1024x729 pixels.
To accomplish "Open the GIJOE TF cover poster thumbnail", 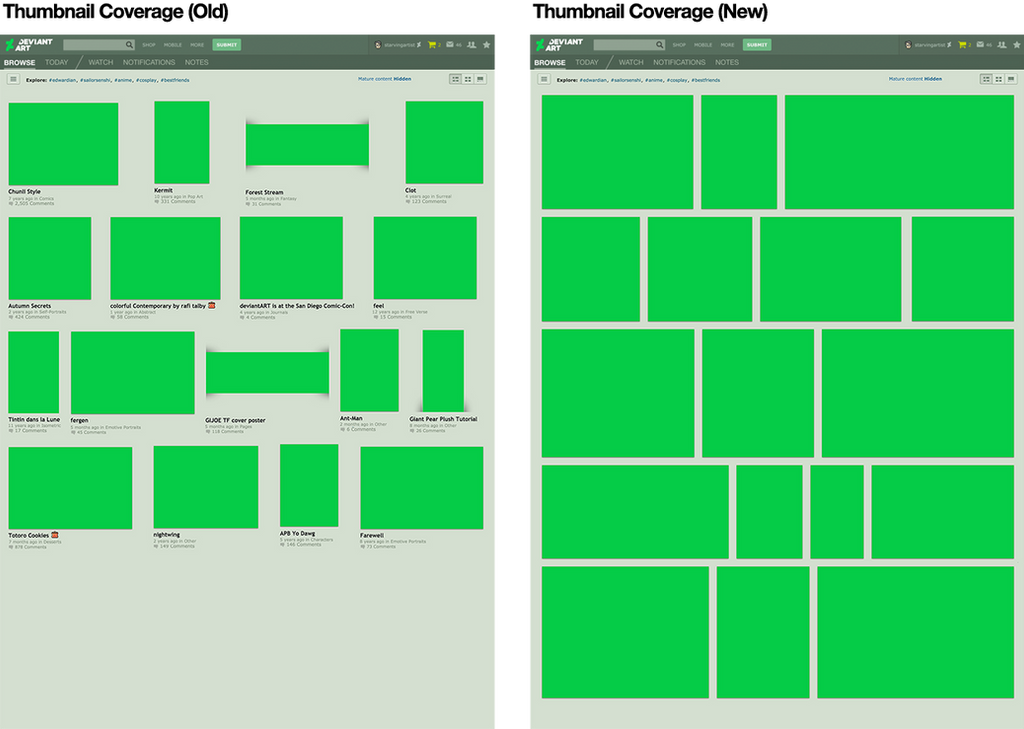I will (x=267, y=372).
